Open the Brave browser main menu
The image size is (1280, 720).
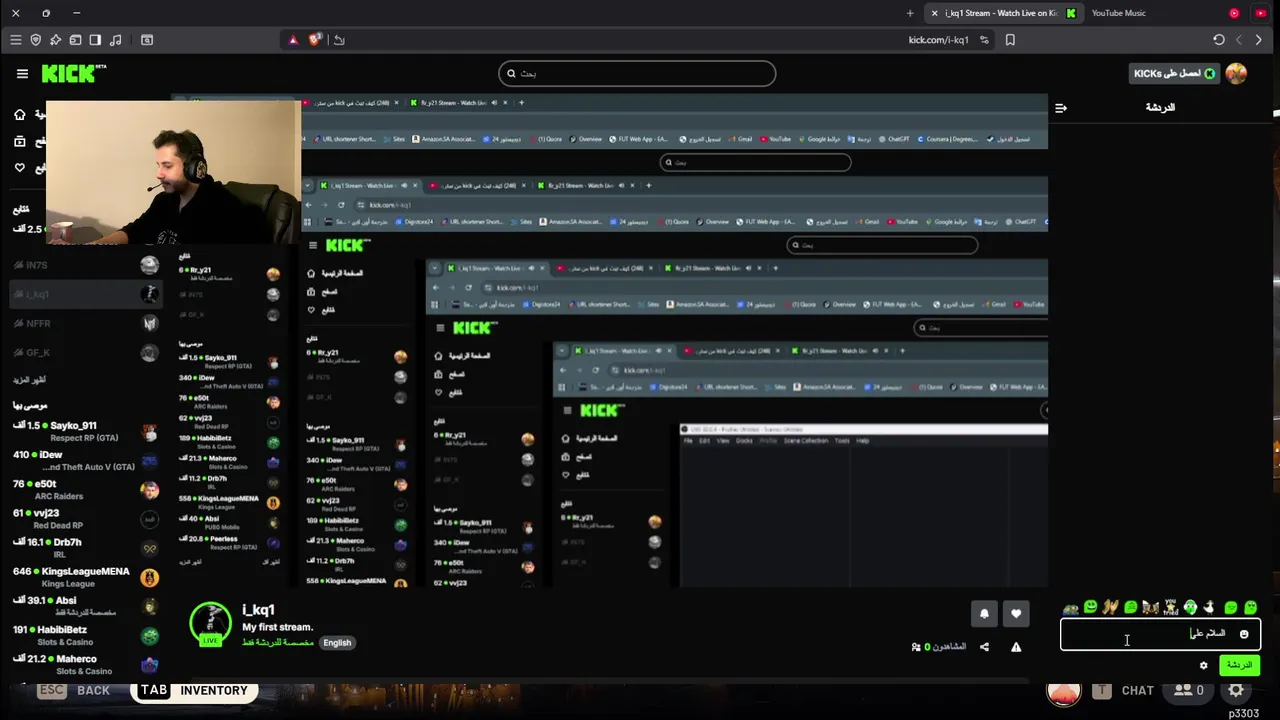(15, 40)
